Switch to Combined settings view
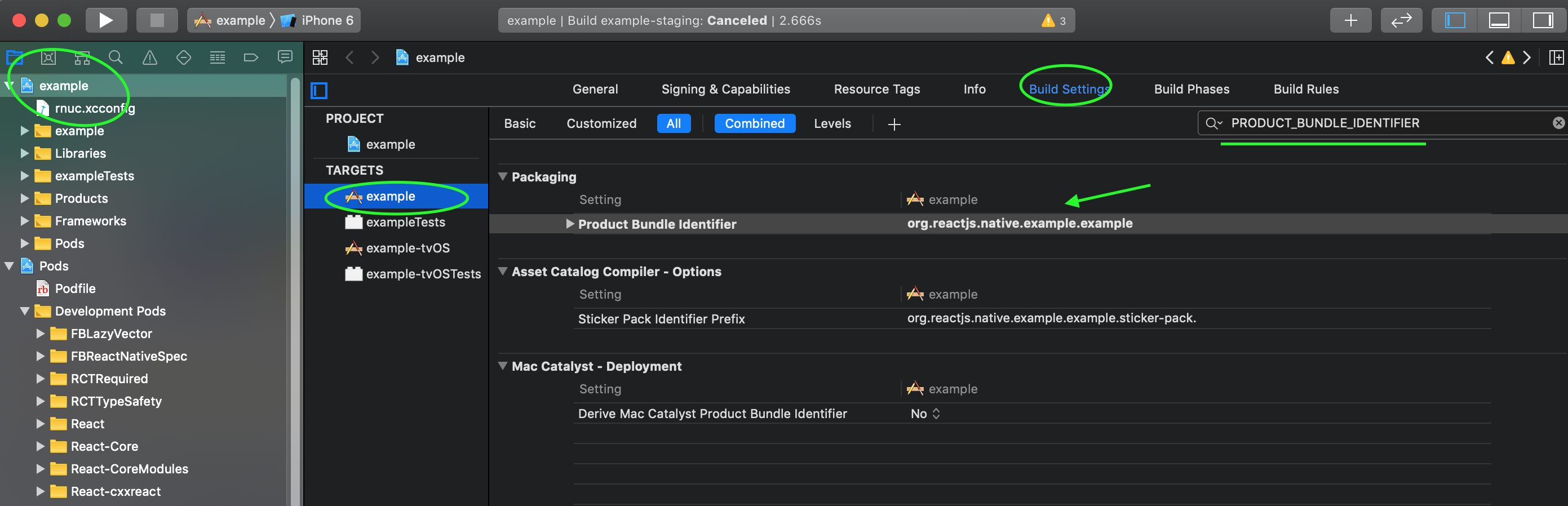 tap(755, 123)
